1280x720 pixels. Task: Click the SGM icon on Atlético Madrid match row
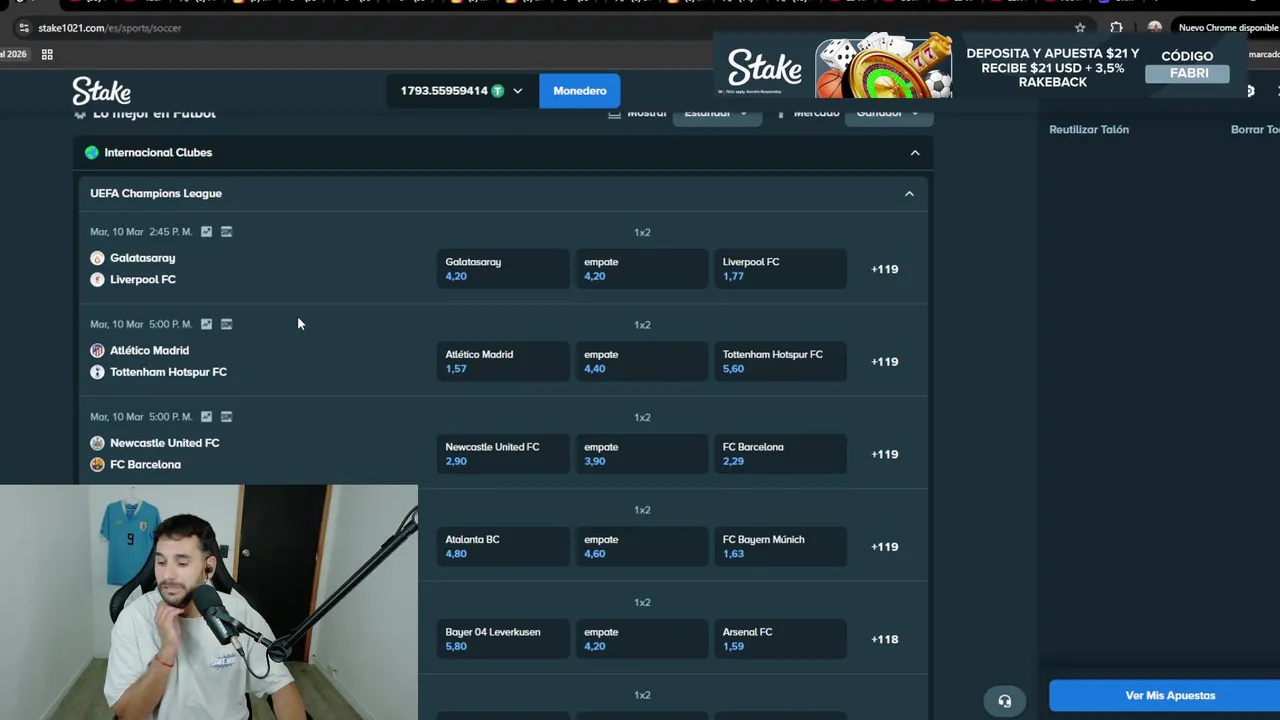(226, 324)
